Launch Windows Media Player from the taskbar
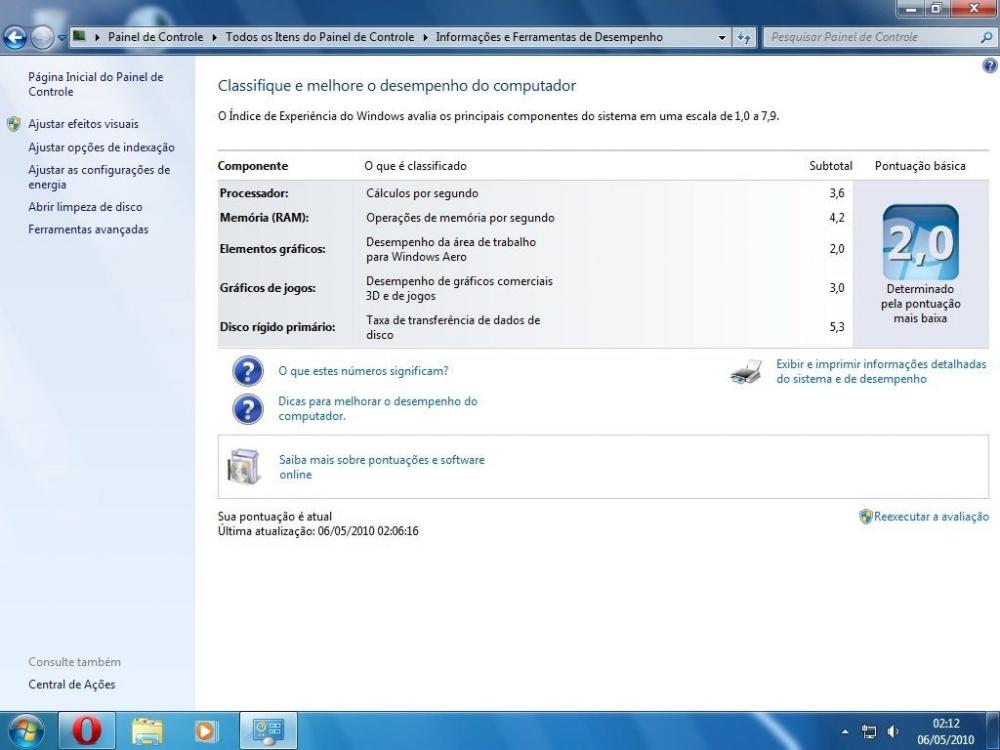The image size is (1000, 750). coord(206,731)
